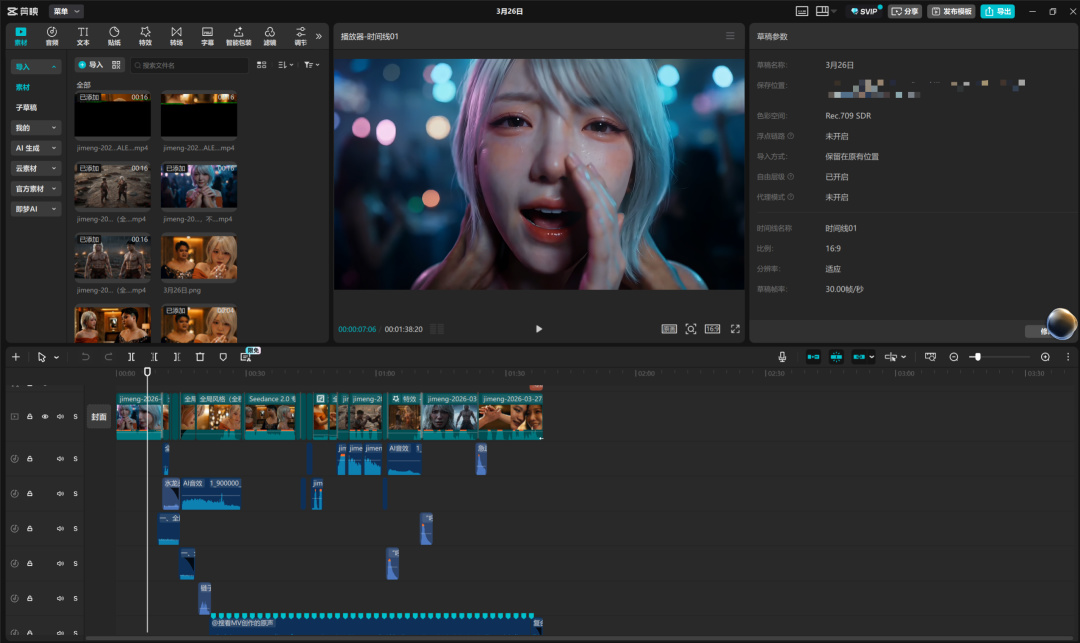Screen dimensions: 1080x643
Task: Click the microphone record voiceover icon
Action: (x=782, y=357)
